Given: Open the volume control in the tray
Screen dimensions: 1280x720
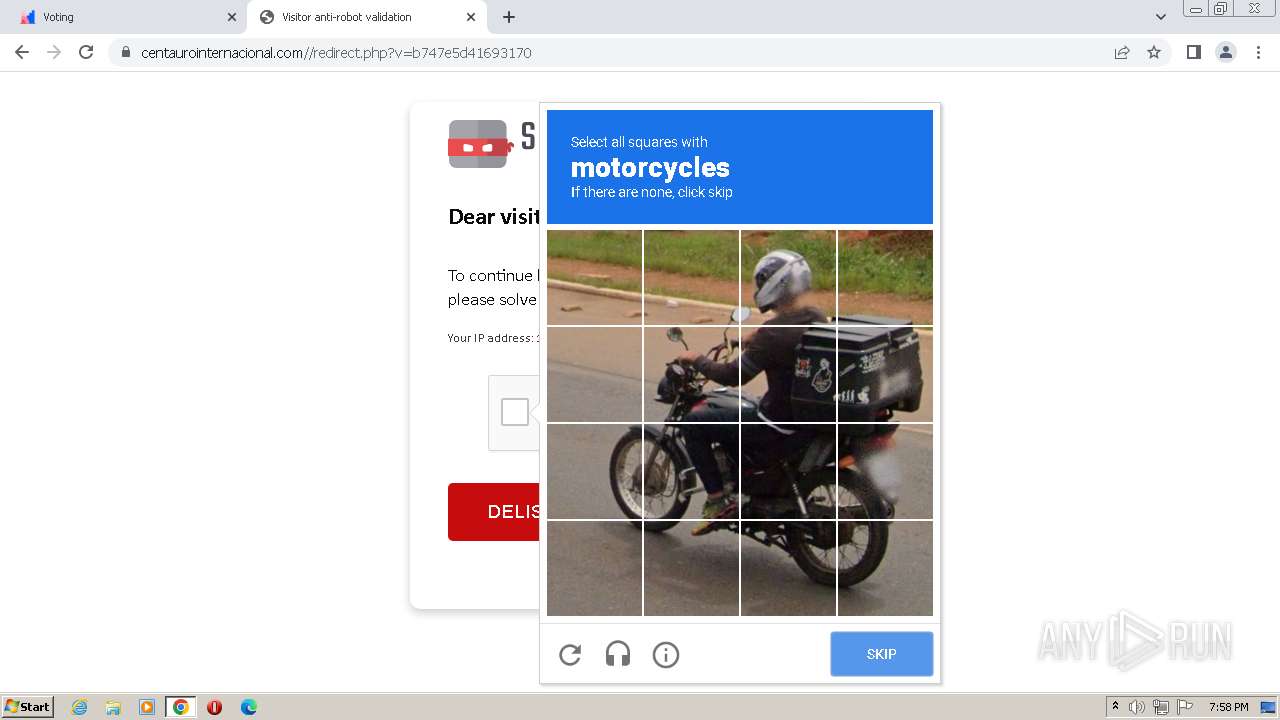Looking at the screenshot, I should pos(1137,707).
